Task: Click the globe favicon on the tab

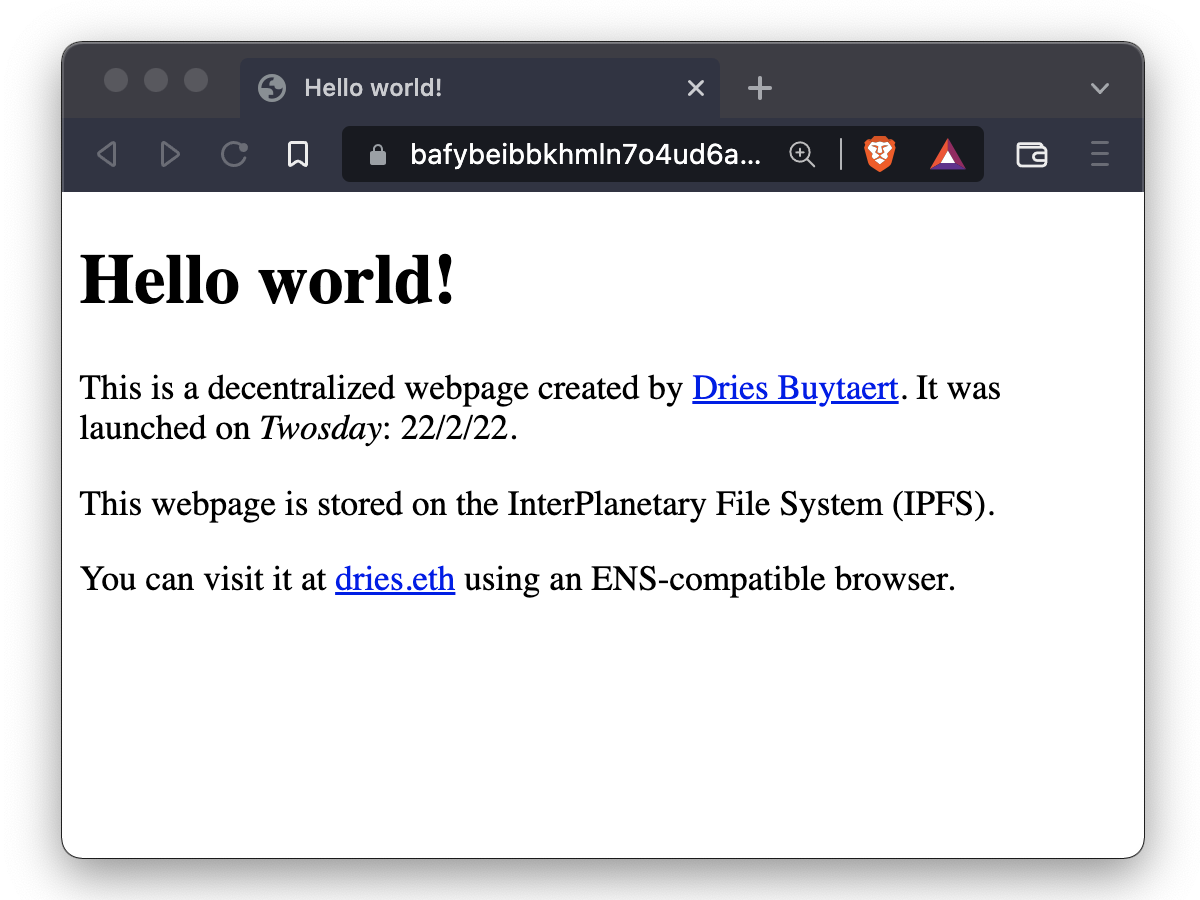Action: pyautogui.click(x=271, y=88)
